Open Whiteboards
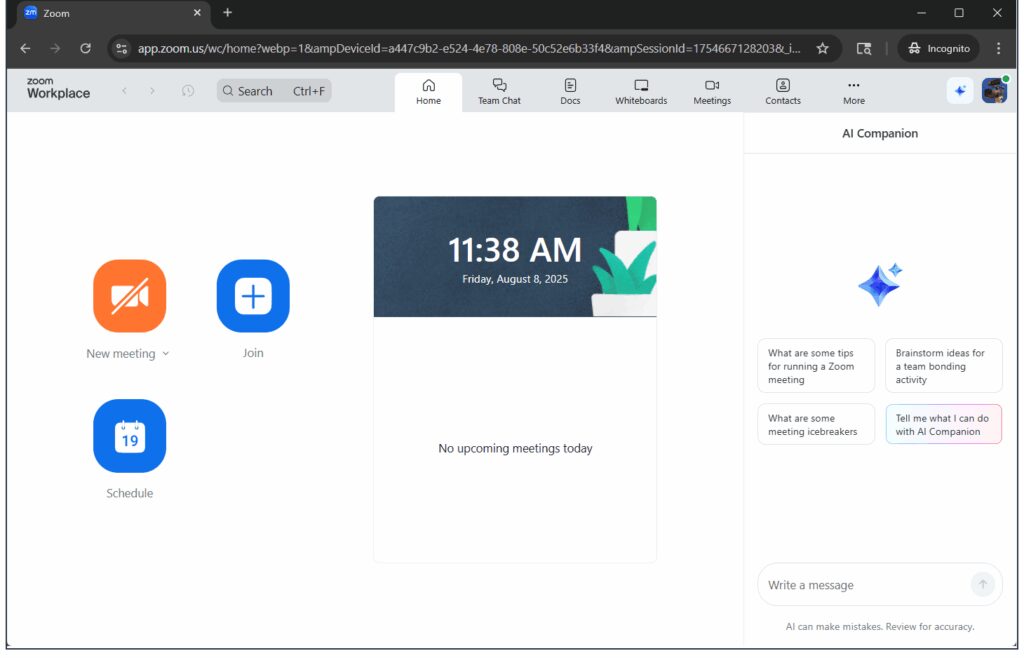Viewport: 1024px width, 658px height. pos(640,91)
